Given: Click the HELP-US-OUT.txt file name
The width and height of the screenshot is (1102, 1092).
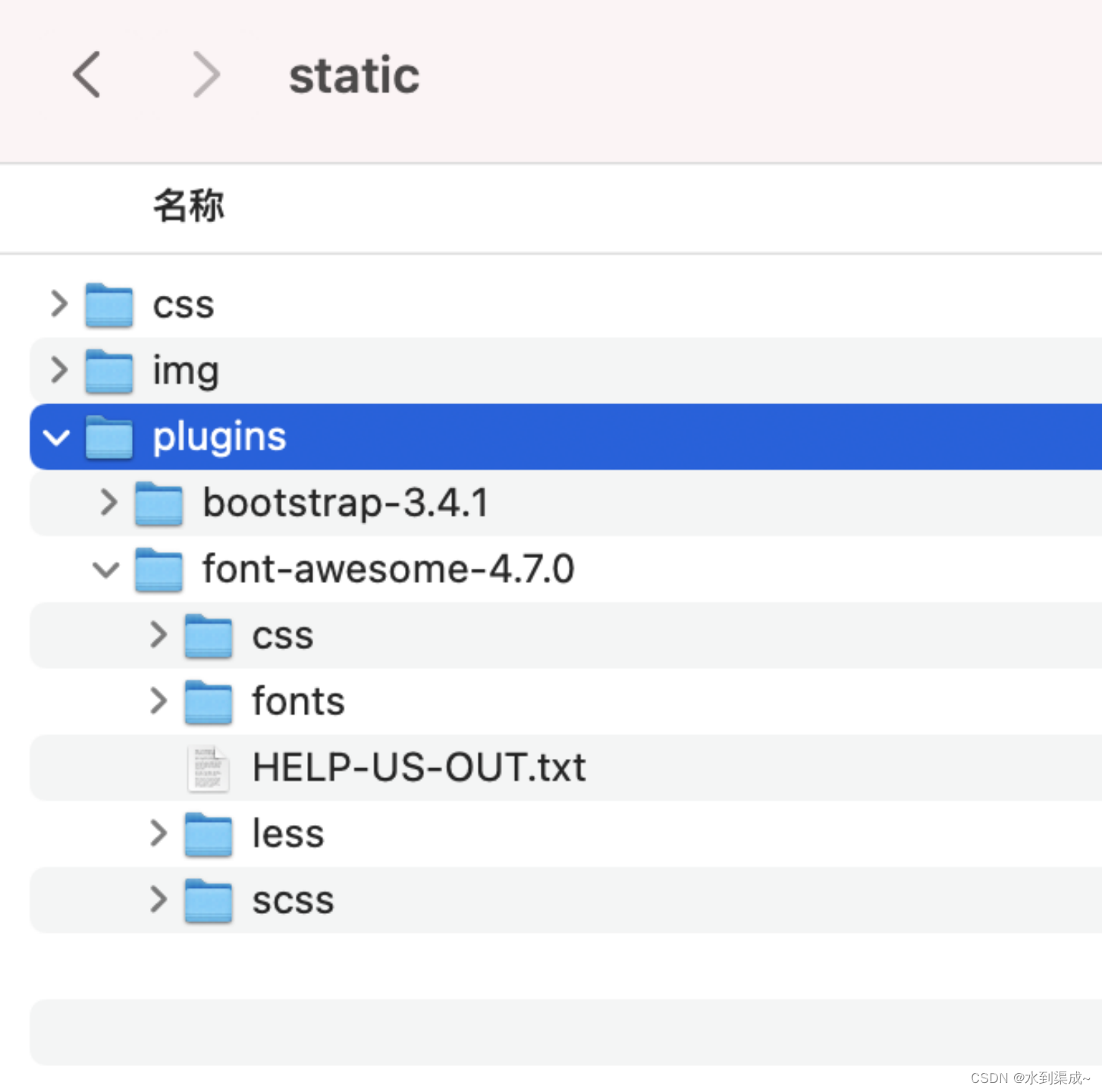Looking at the screenshot, I should click(x=419, y=767).
